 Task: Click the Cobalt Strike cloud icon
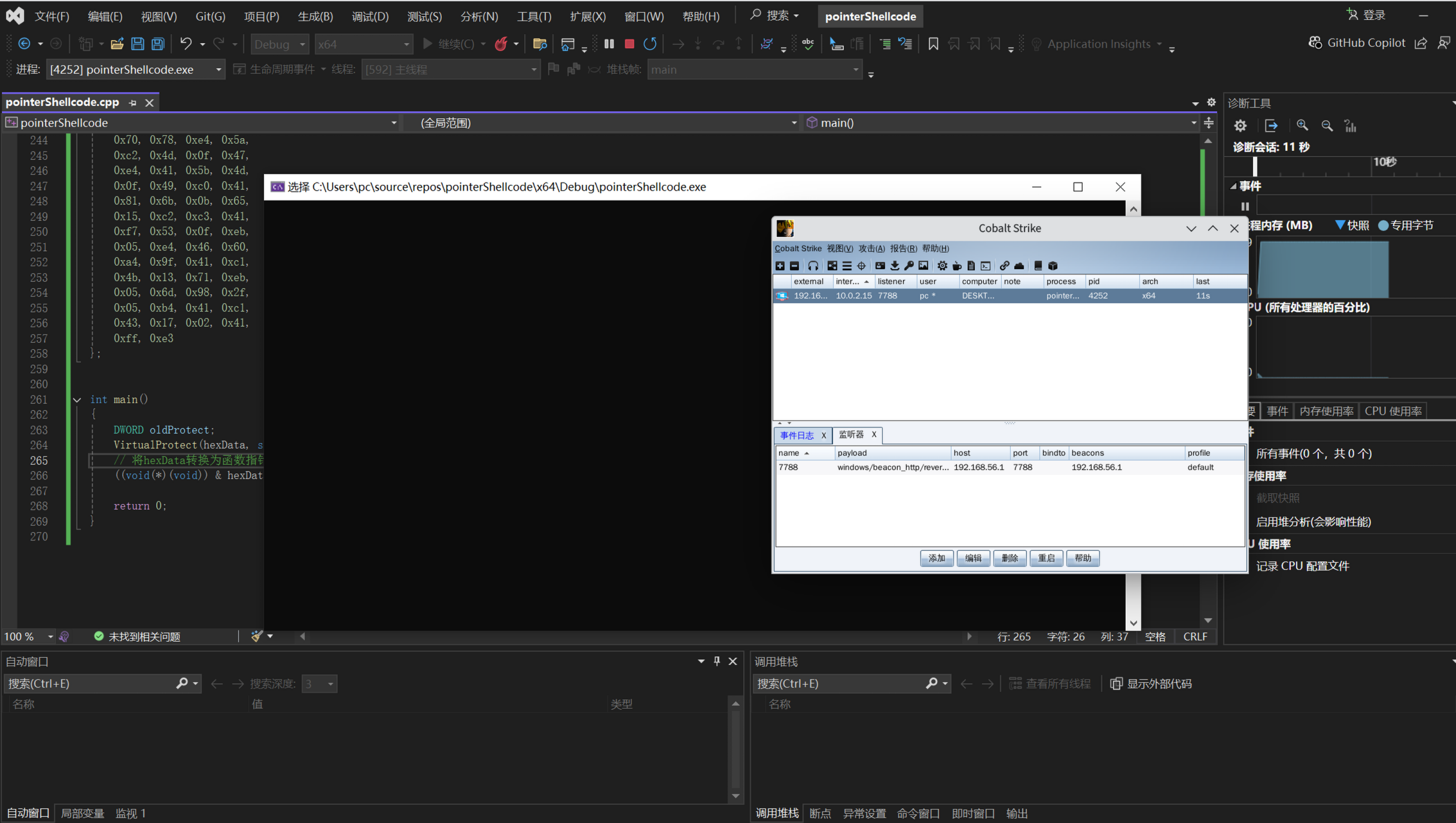(x=1019, y=266)
